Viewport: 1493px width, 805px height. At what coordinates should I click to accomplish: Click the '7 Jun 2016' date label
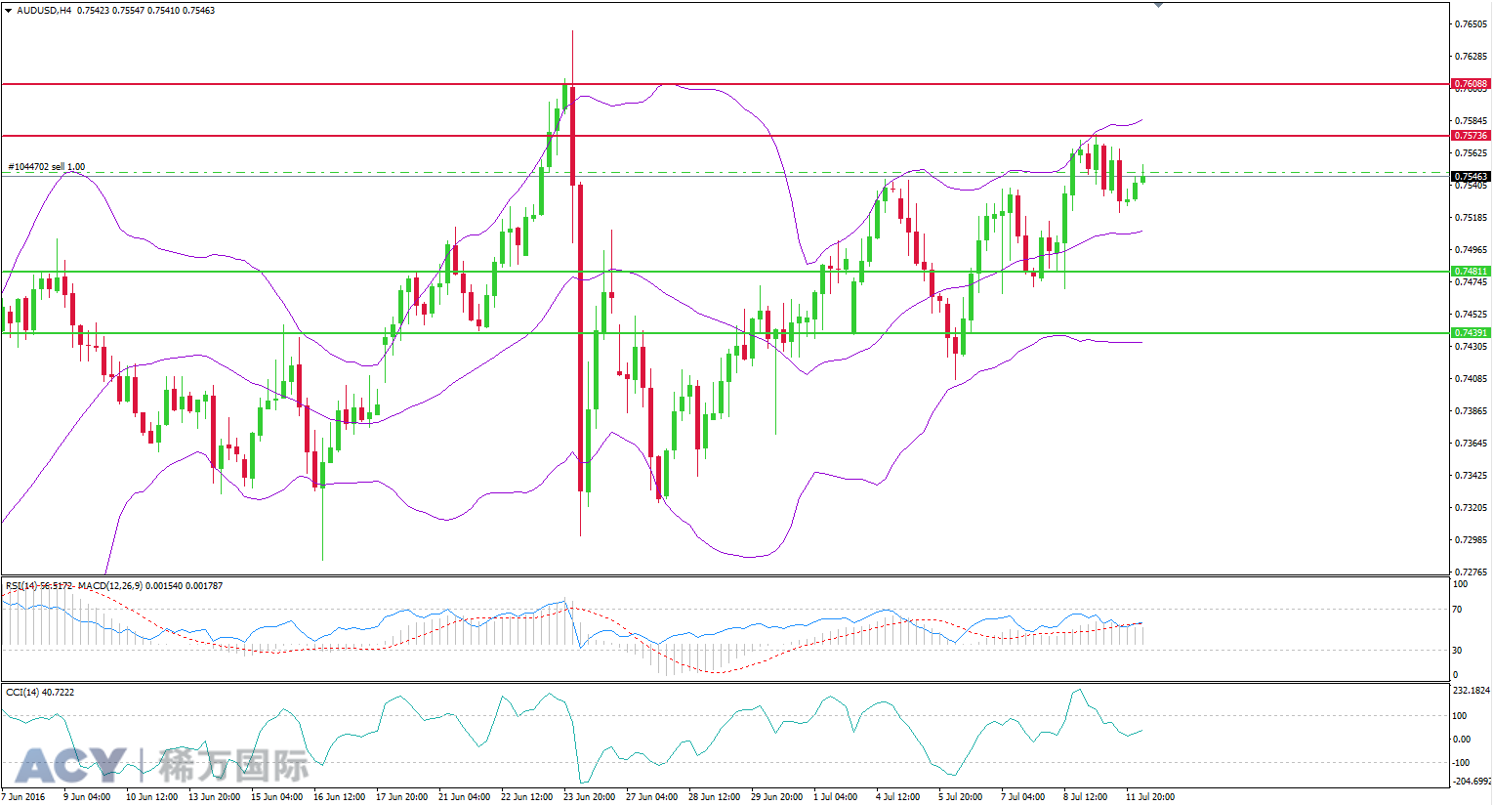click(x=24, y=797)
